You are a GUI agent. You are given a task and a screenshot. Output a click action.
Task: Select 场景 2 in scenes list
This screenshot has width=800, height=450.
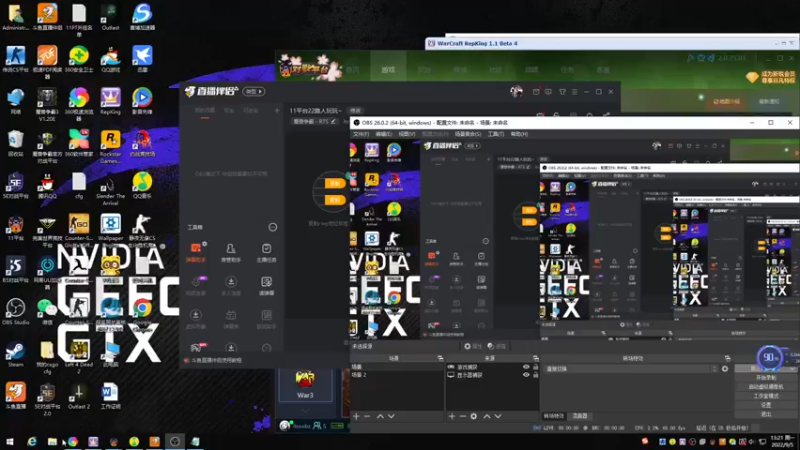click(396, 375)
